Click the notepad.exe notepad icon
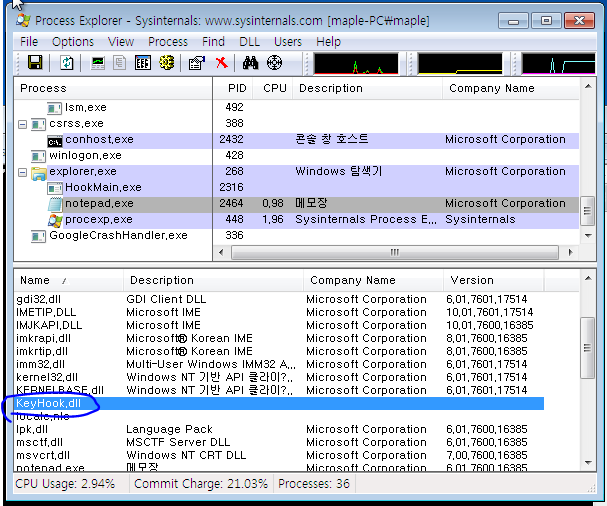Image resolution: width=607 pixels, height=506 pixels. point(55,204)
